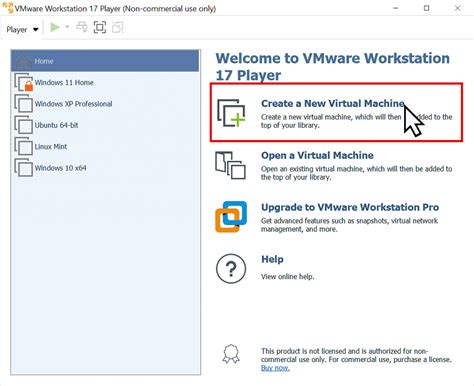Select the Windows 11 Home virtual machine
The width and height of the screenshot is (474, 386).
[105, 82]
